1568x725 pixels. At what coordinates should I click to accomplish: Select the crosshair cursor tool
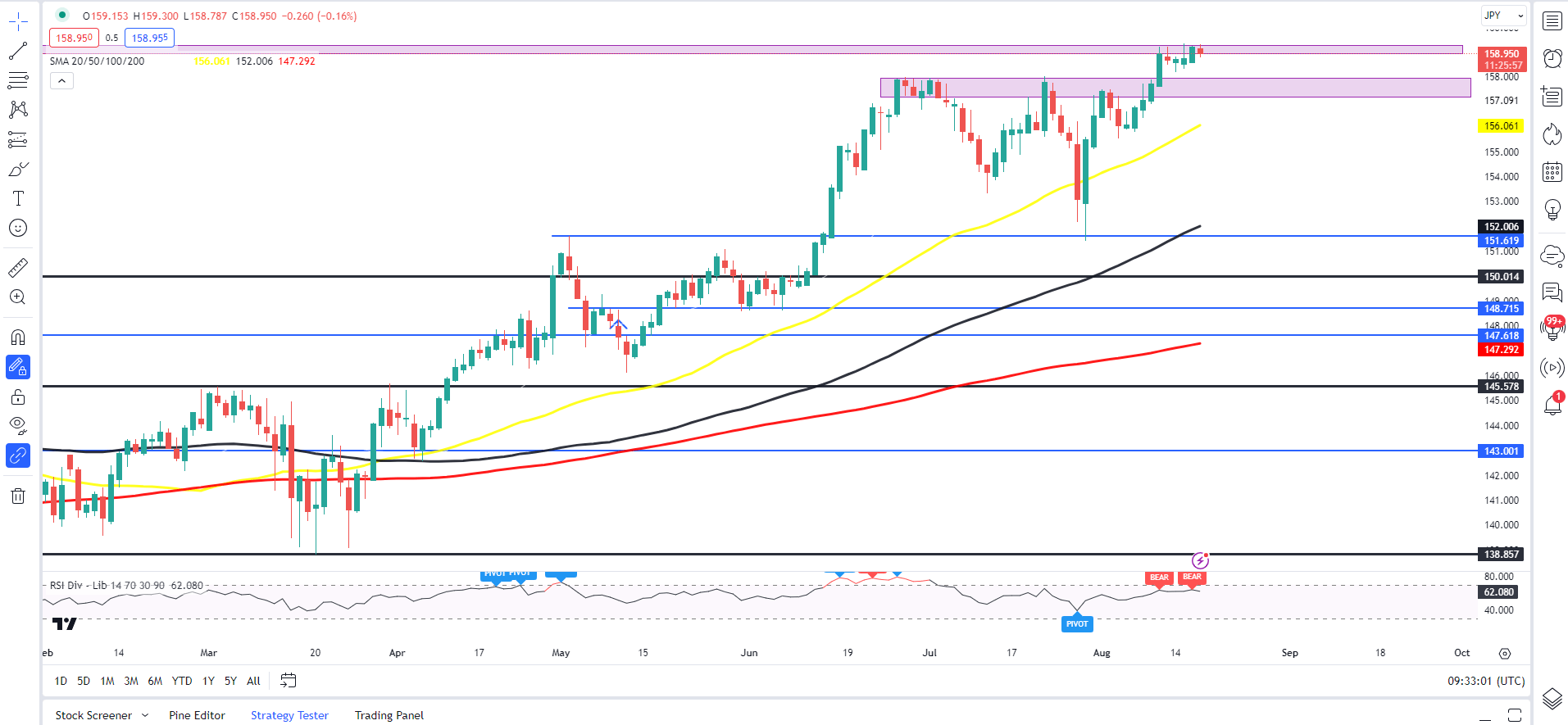click(18, 22)
